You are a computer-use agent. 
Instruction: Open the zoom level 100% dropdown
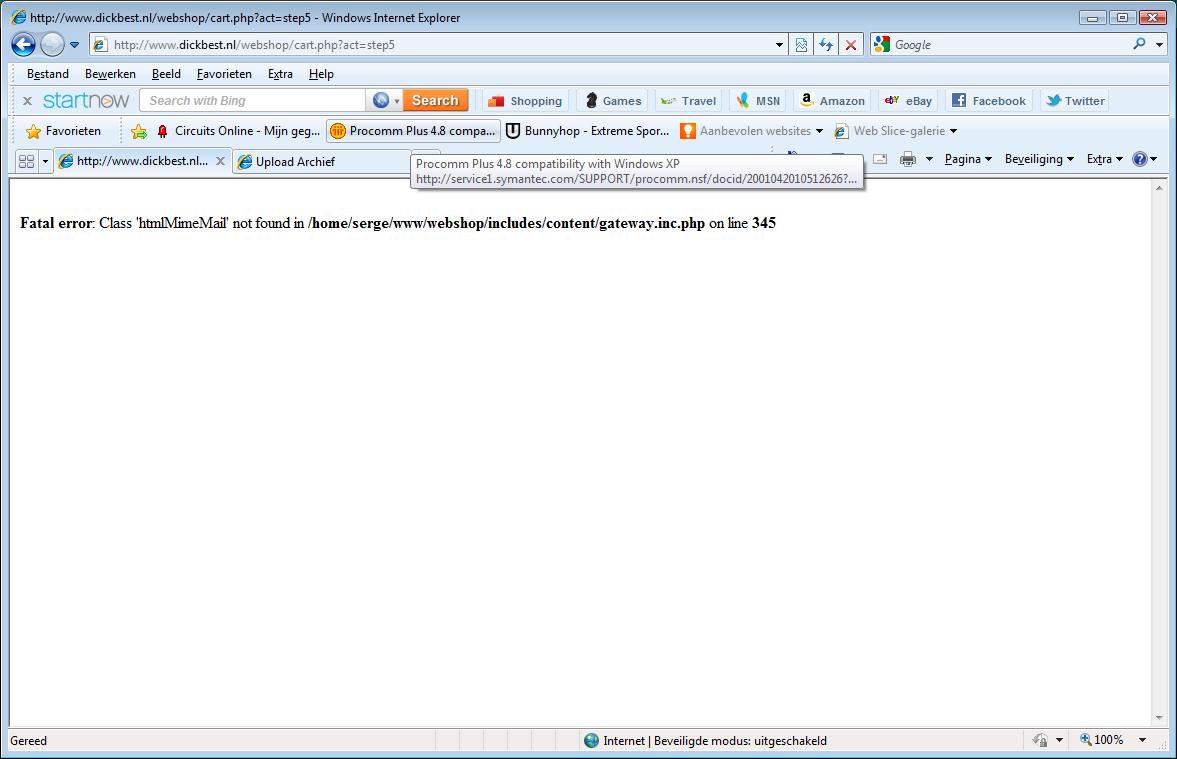(x=1109, y=740)
